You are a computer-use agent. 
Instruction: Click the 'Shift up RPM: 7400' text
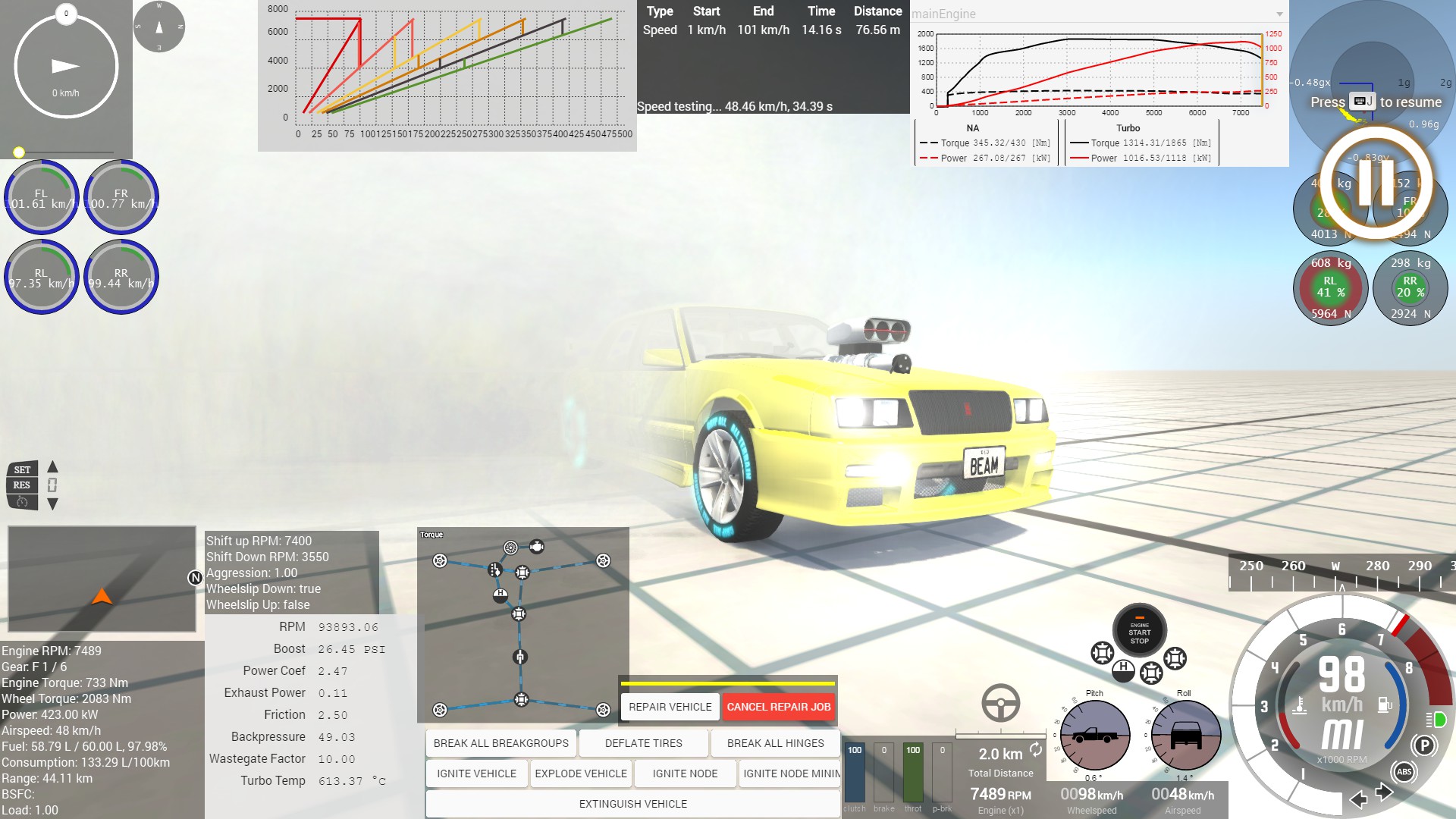pos(259,541)
